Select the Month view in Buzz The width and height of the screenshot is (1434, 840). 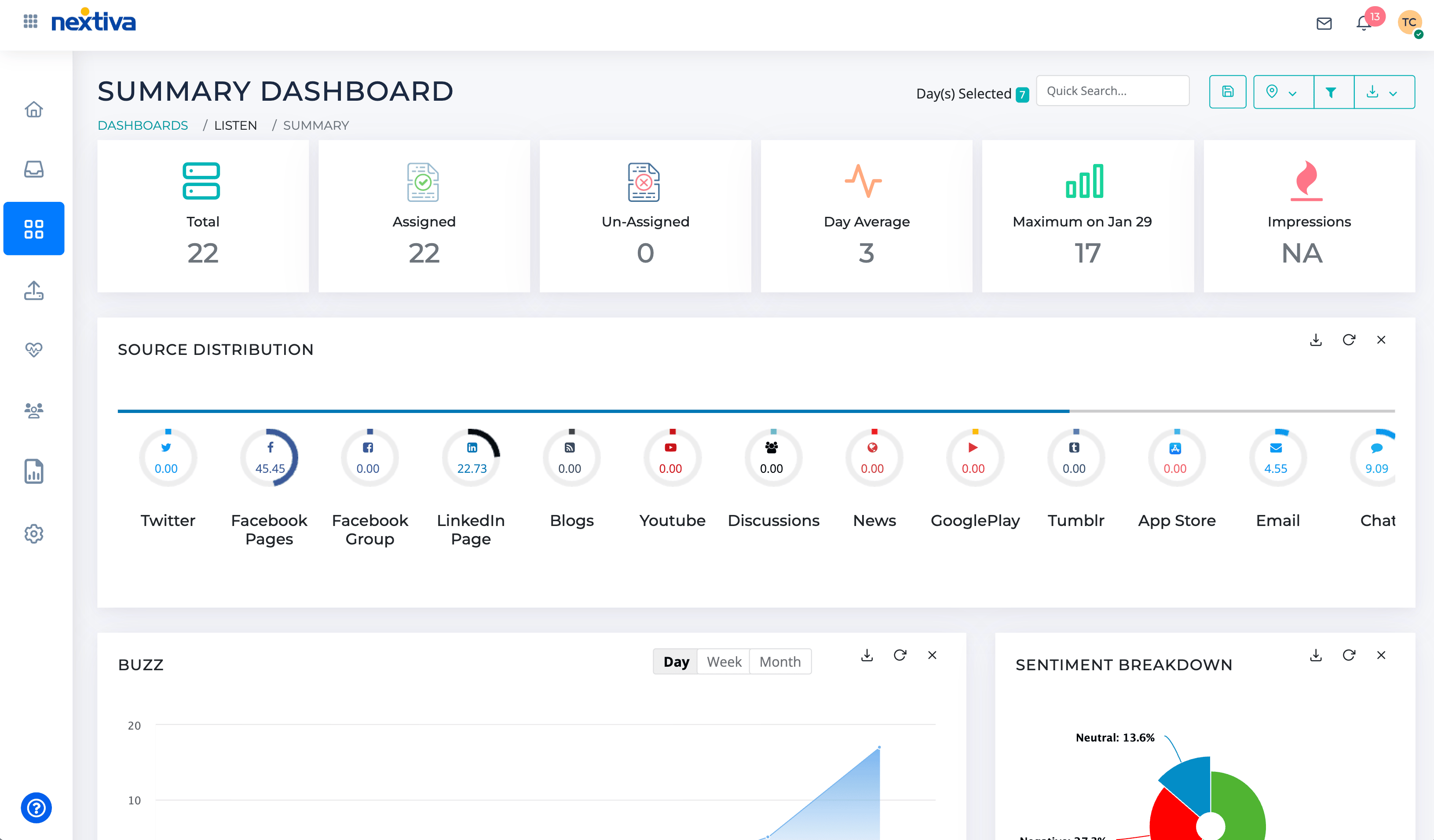[x=779, y=661]
